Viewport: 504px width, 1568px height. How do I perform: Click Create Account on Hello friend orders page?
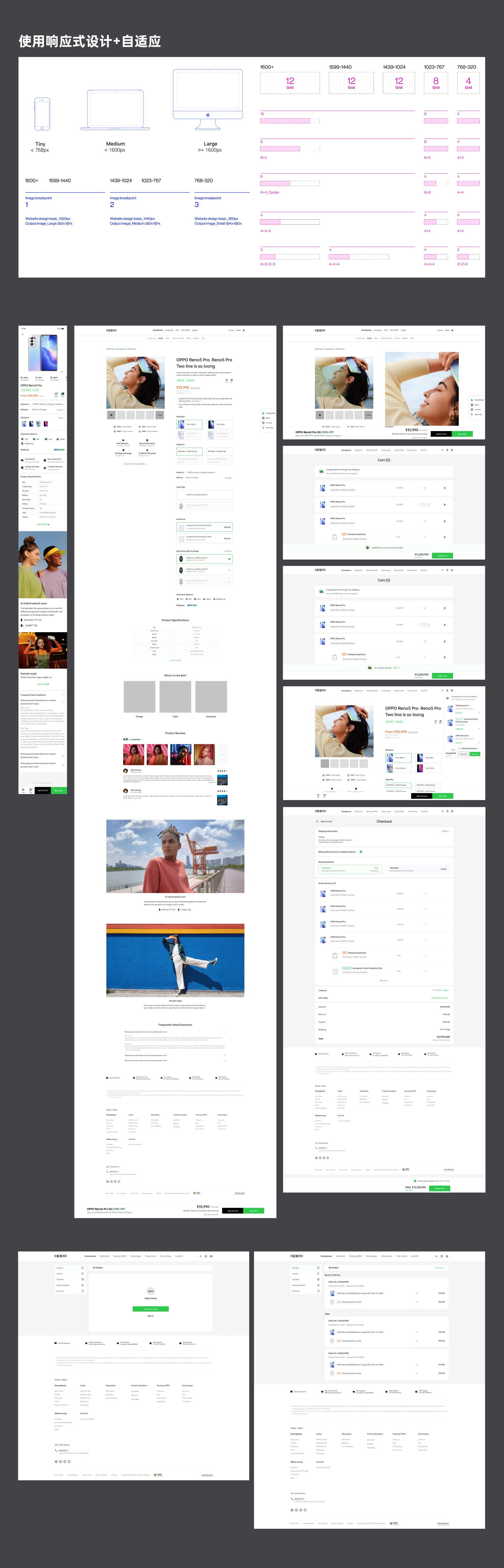coord(151,1309)
